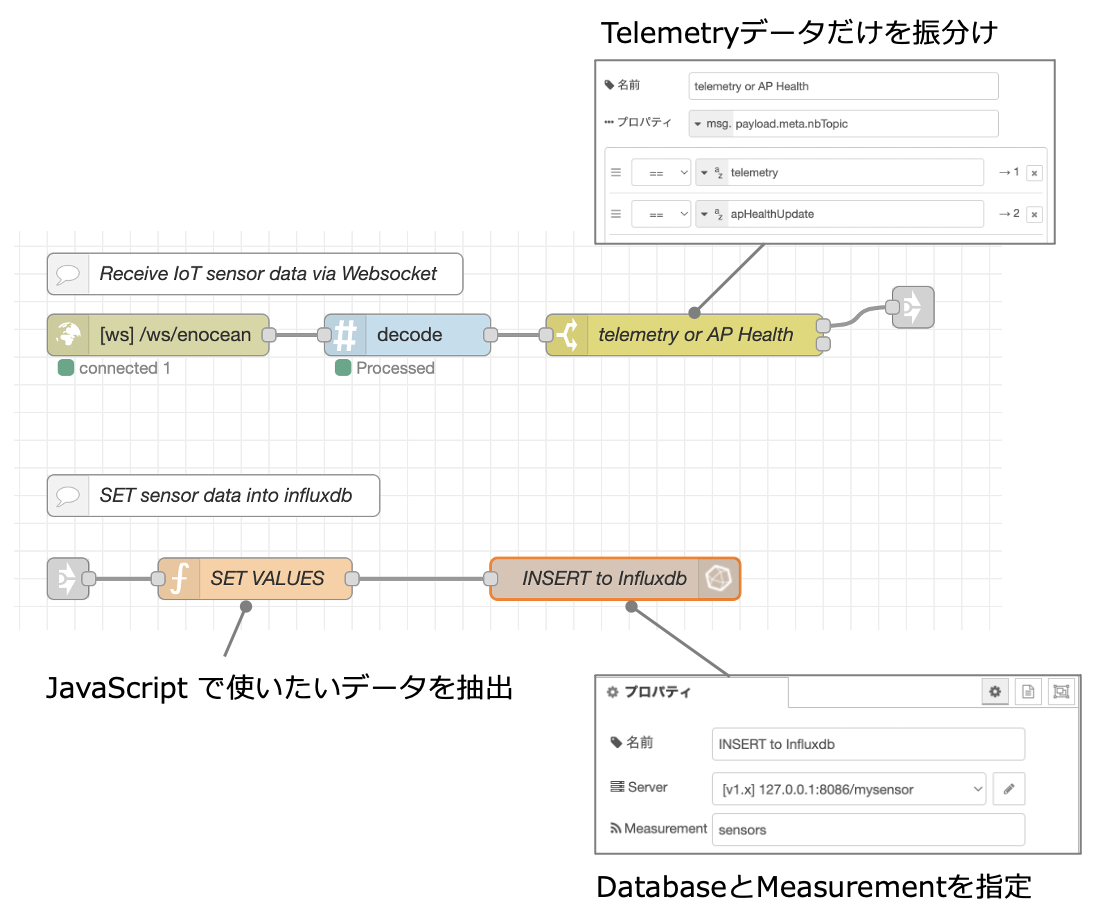This screenshot has height=916, width=1106.
Task: Click the globe icon on websocket node
Action: (68, 335)
